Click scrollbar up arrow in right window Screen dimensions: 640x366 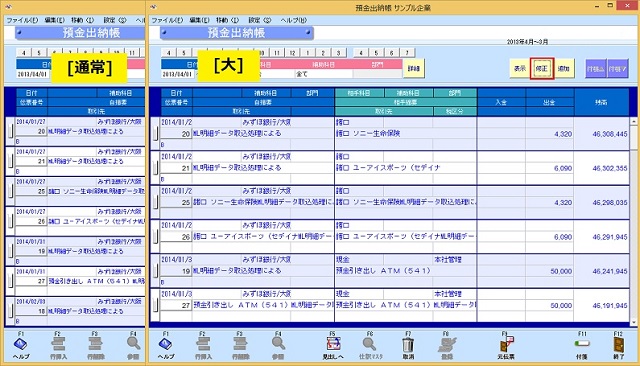(633, 121)
